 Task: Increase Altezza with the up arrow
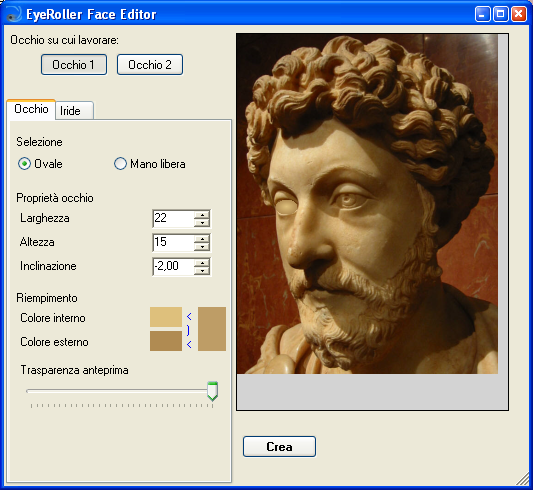pos(202,239)
